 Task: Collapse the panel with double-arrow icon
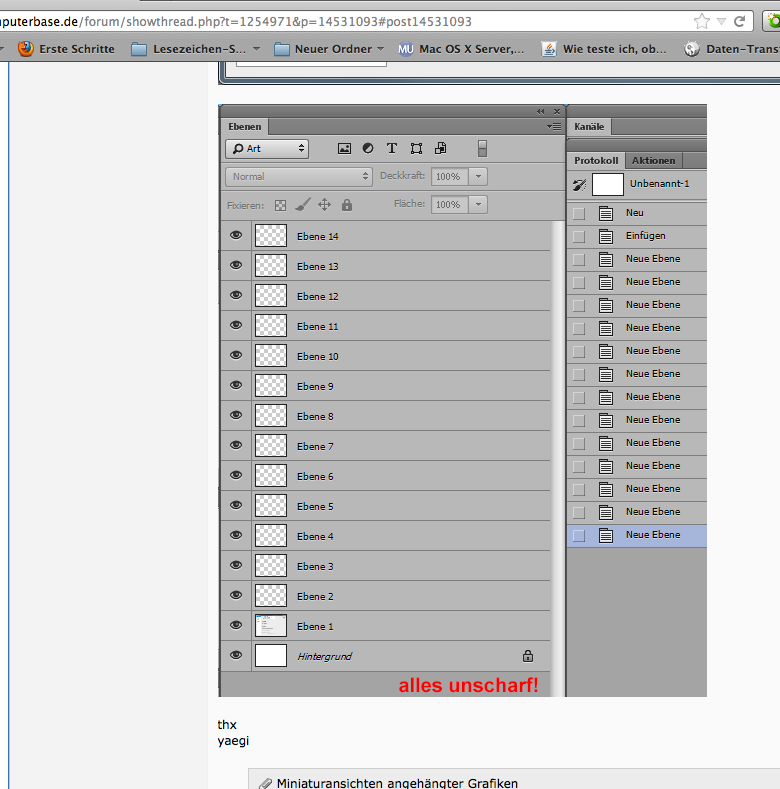[540, 112]
